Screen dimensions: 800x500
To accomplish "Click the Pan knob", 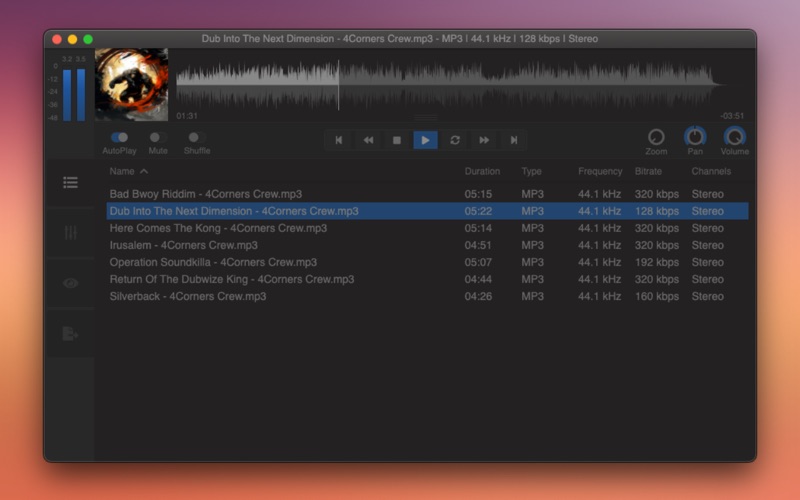I will [x=695, y=137].
